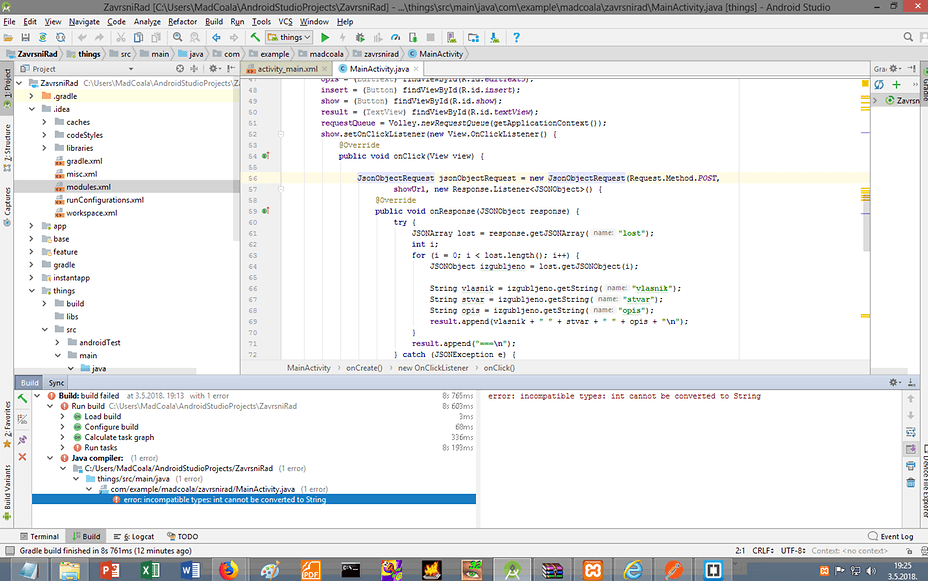The image size is (928, 581).
Task: Click the MainActivity breadcrumb in navigation bar
Action: (436, 54)
